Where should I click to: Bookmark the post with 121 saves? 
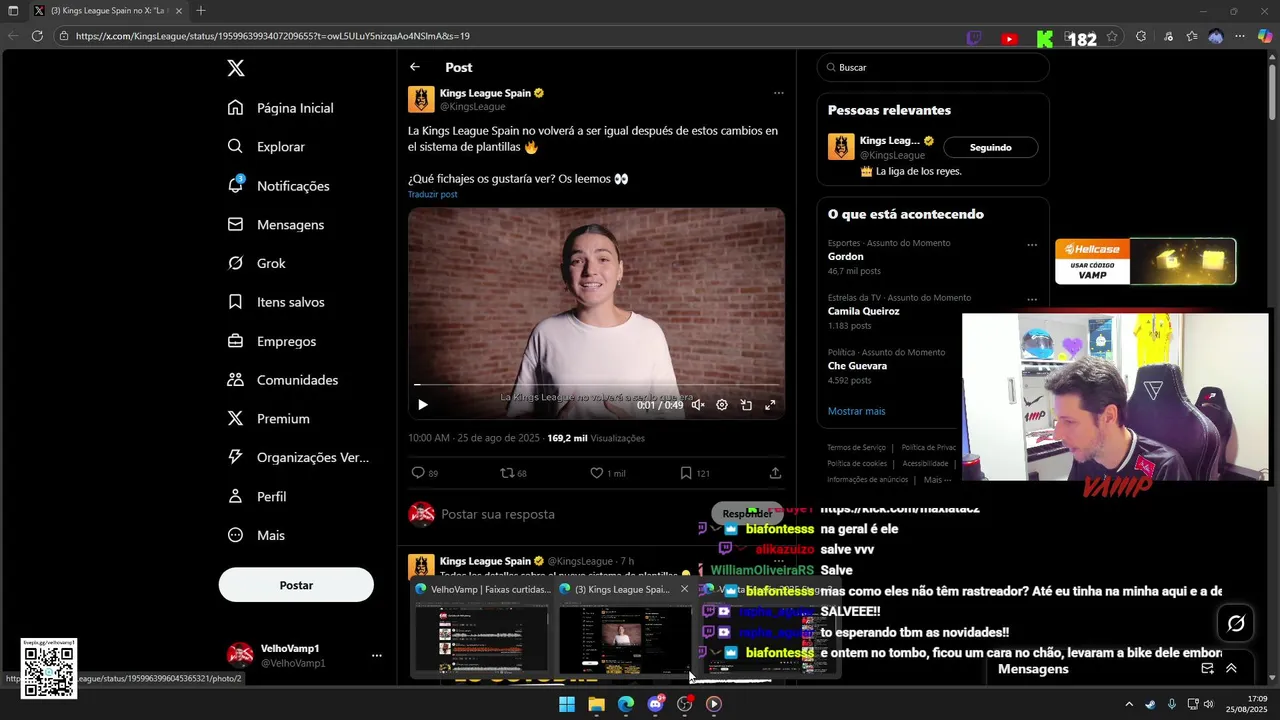[695, 473]
